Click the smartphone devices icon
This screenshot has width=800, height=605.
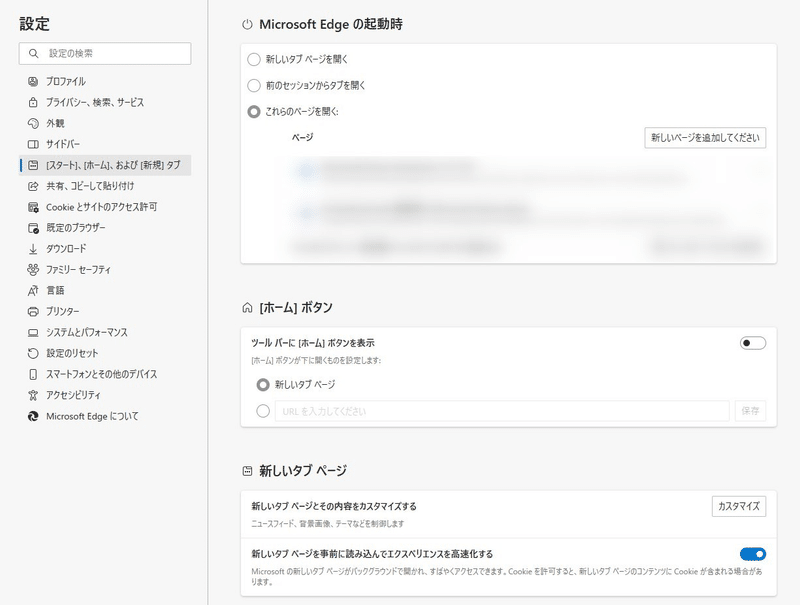click(x=33, y=374)
